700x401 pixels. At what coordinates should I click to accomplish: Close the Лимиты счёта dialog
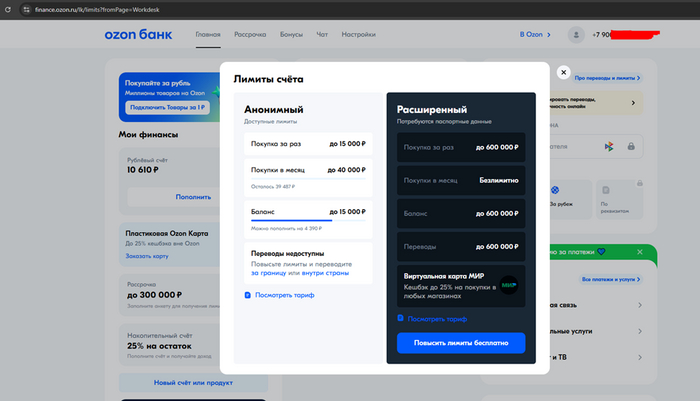pyautogui.click(x=563, y=73)
